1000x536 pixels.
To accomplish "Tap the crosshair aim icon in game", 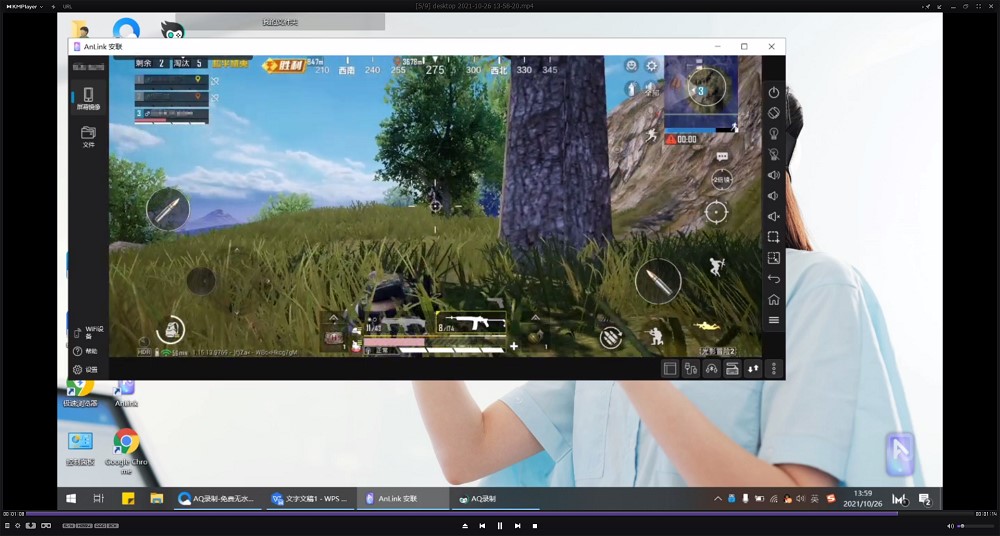I will [716, 212].
